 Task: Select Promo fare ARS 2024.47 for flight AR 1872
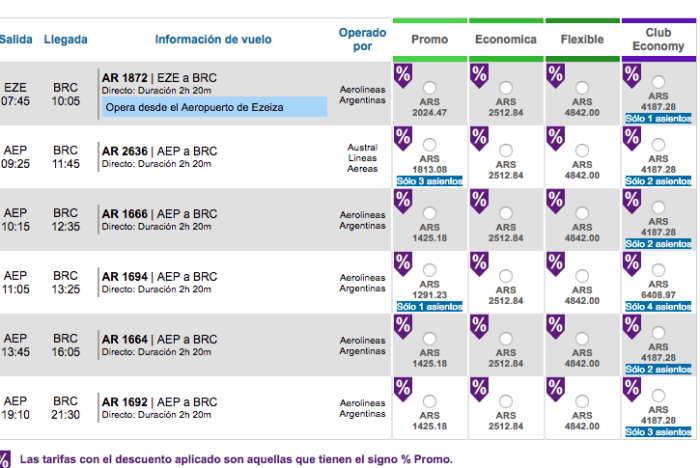(x=430, y=86)
